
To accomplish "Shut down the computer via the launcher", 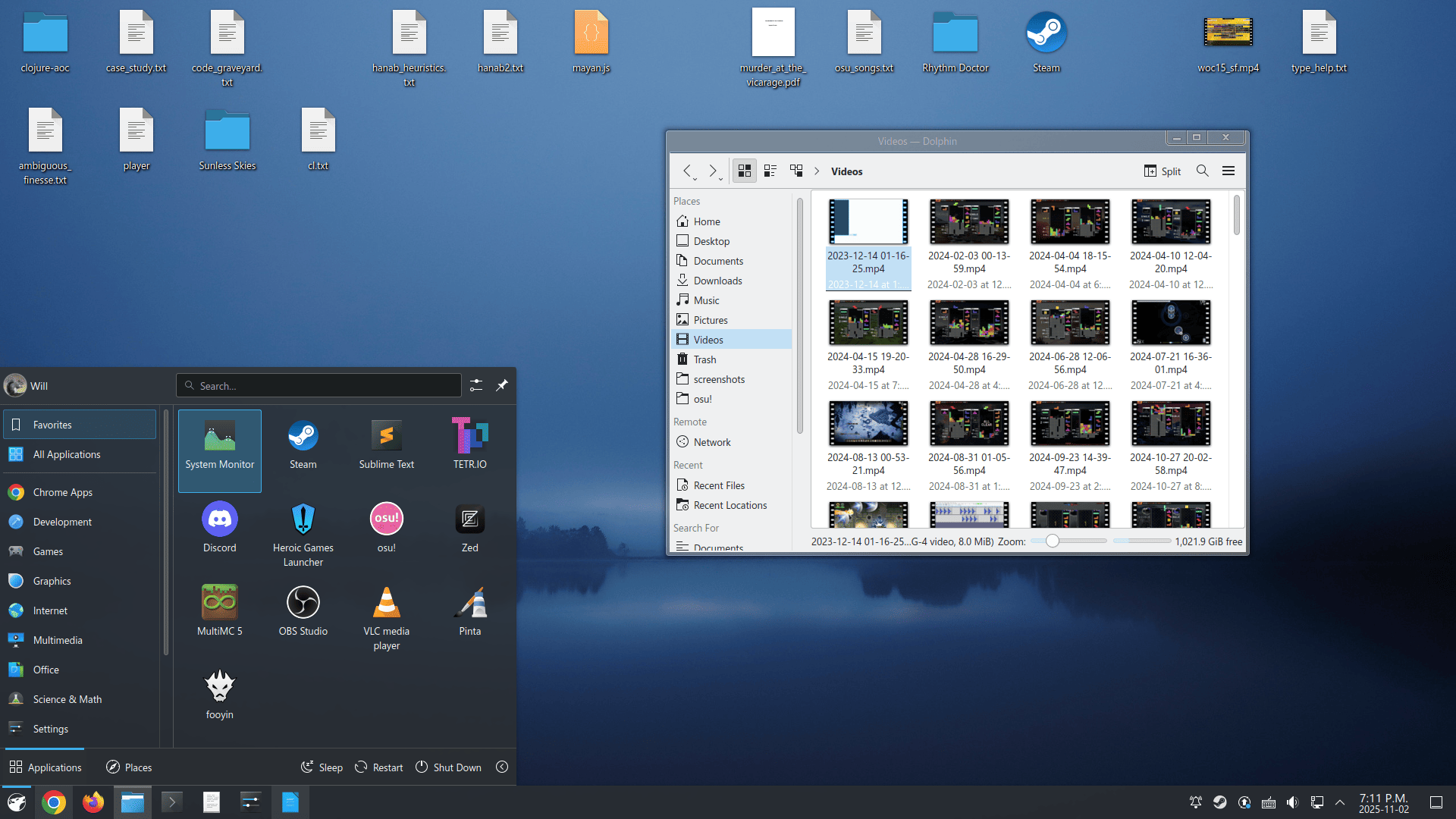I will point(448,767).
